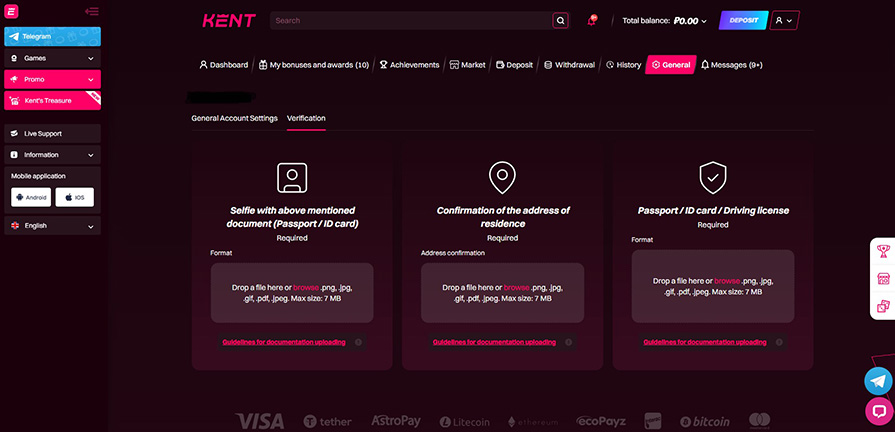The image size is (895, 432).
Task: Click the search magnifier icon
Action: tap(560, 20)
